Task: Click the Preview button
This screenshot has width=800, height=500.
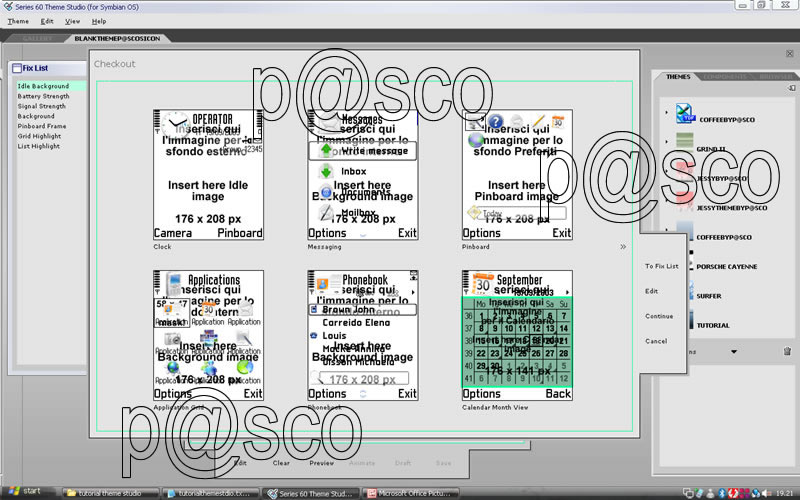Action: (x=321, y=463)
